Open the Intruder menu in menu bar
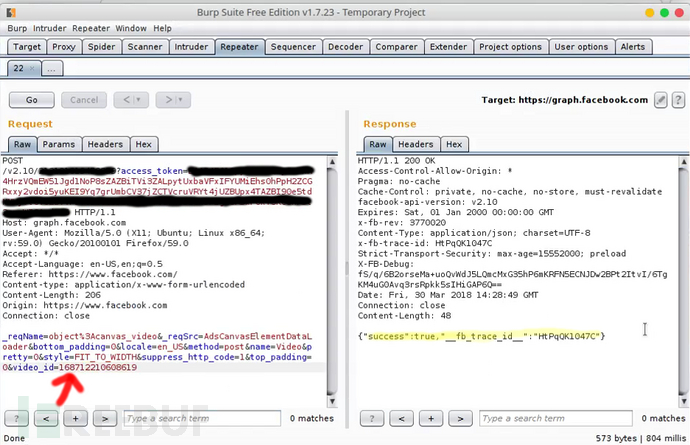Screen dimensions: 690x445 [x=50, y=28]
